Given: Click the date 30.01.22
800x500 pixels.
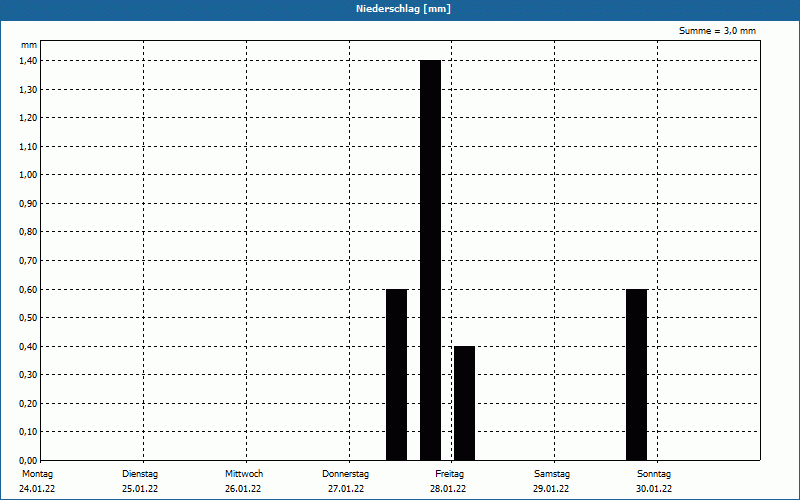Looking at the screenshot, I should pyautogui.click(x=654, y=489).
